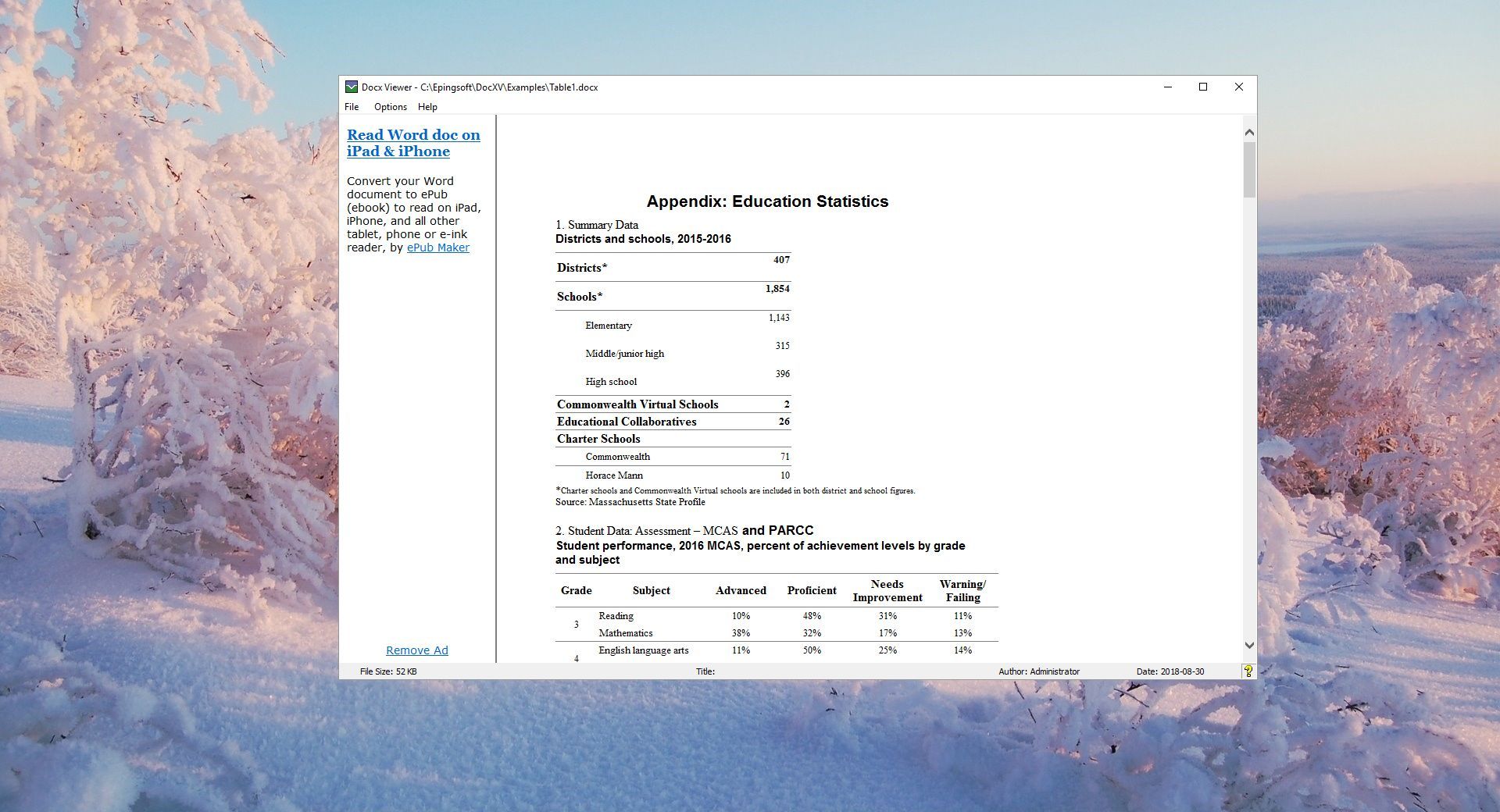Image resolution: width=1500 pixels, height=812 pixels.
Task: Click the Remove Ad link
Action: [416, 650]
